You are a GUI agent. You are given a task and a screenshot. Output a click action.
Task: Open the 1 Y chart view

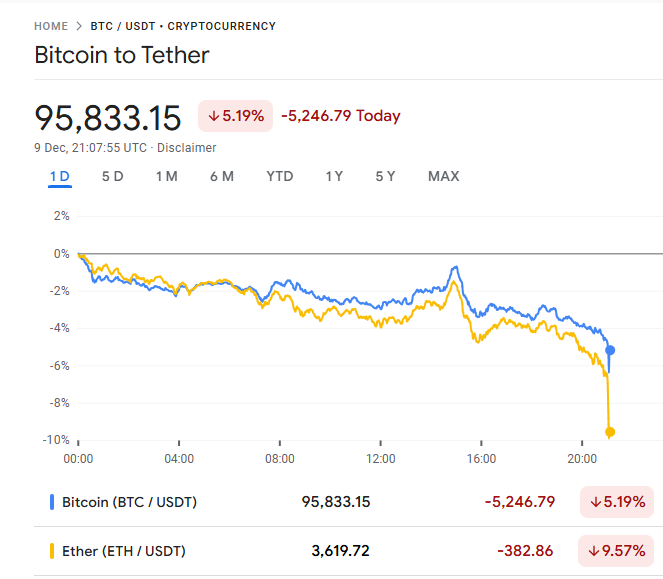coord(334,176)
